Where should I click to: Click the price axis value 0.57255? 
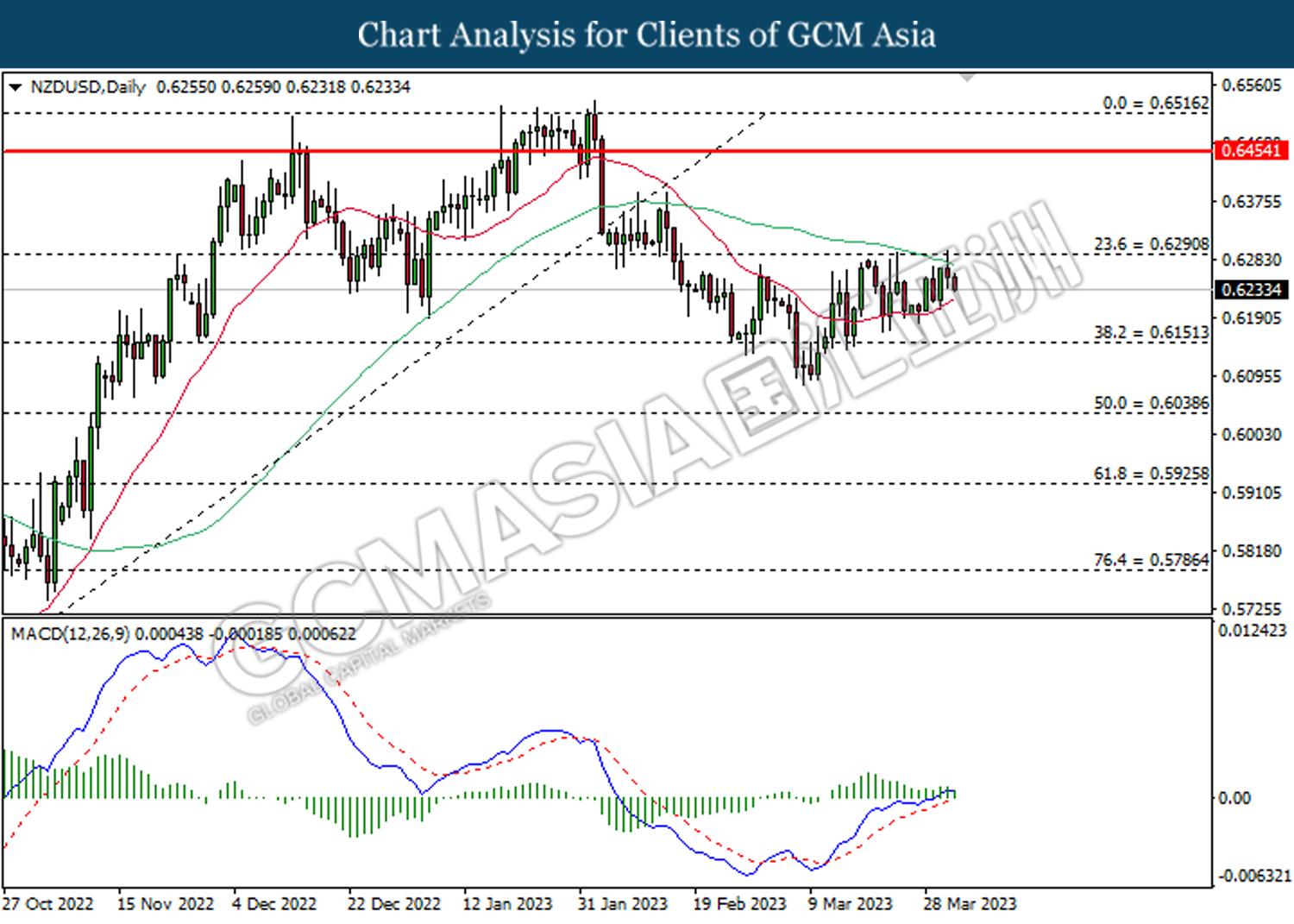1252,609
